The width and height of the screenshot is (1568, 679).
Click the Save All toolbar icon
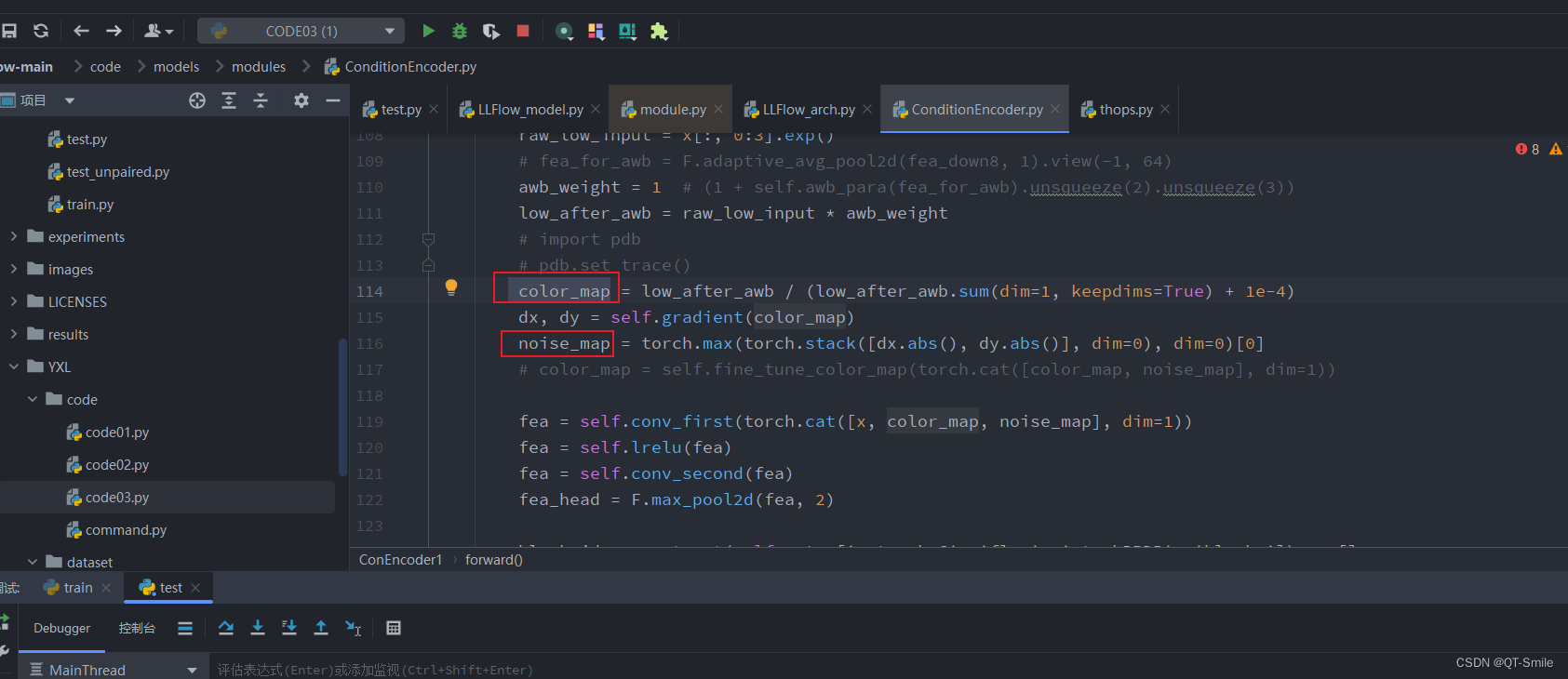[9, 31]
